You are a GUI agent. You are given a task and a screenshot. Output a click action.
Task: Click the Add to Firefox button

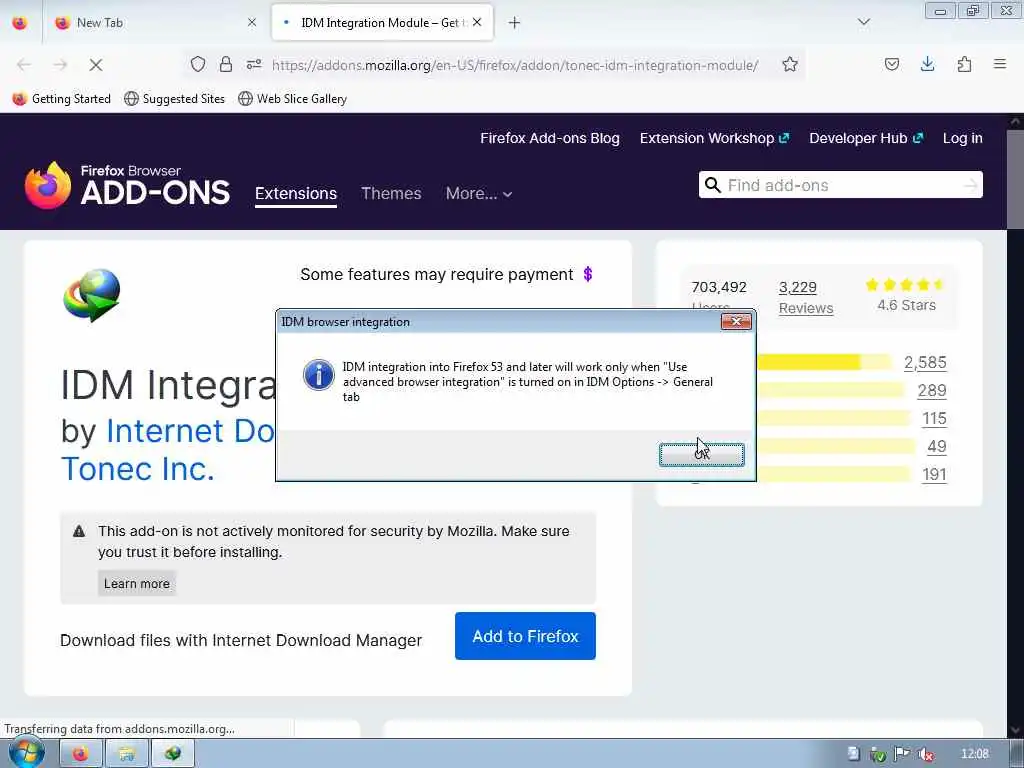click(x=525, y=636)
